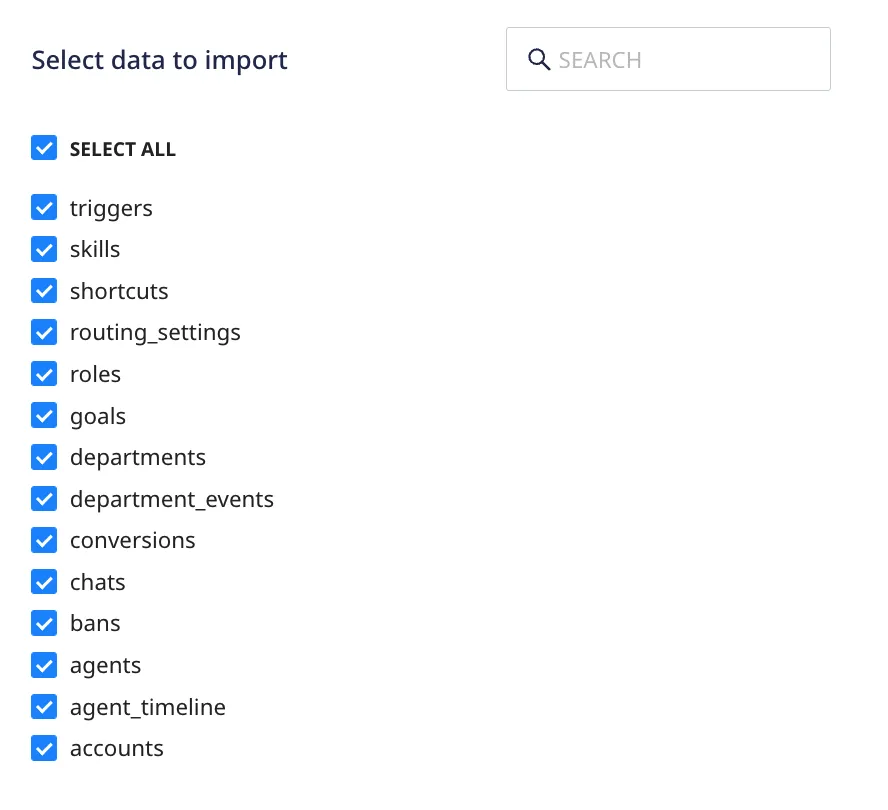Click the magnifying glass search icon
Viewport: 888px width, 810px height.
click(x=539, y=59)
